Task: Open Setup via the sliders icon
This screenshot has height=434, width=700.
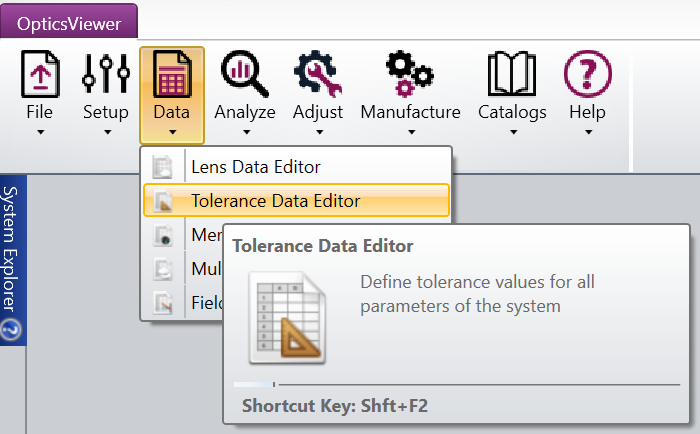Action: [105, 75]
